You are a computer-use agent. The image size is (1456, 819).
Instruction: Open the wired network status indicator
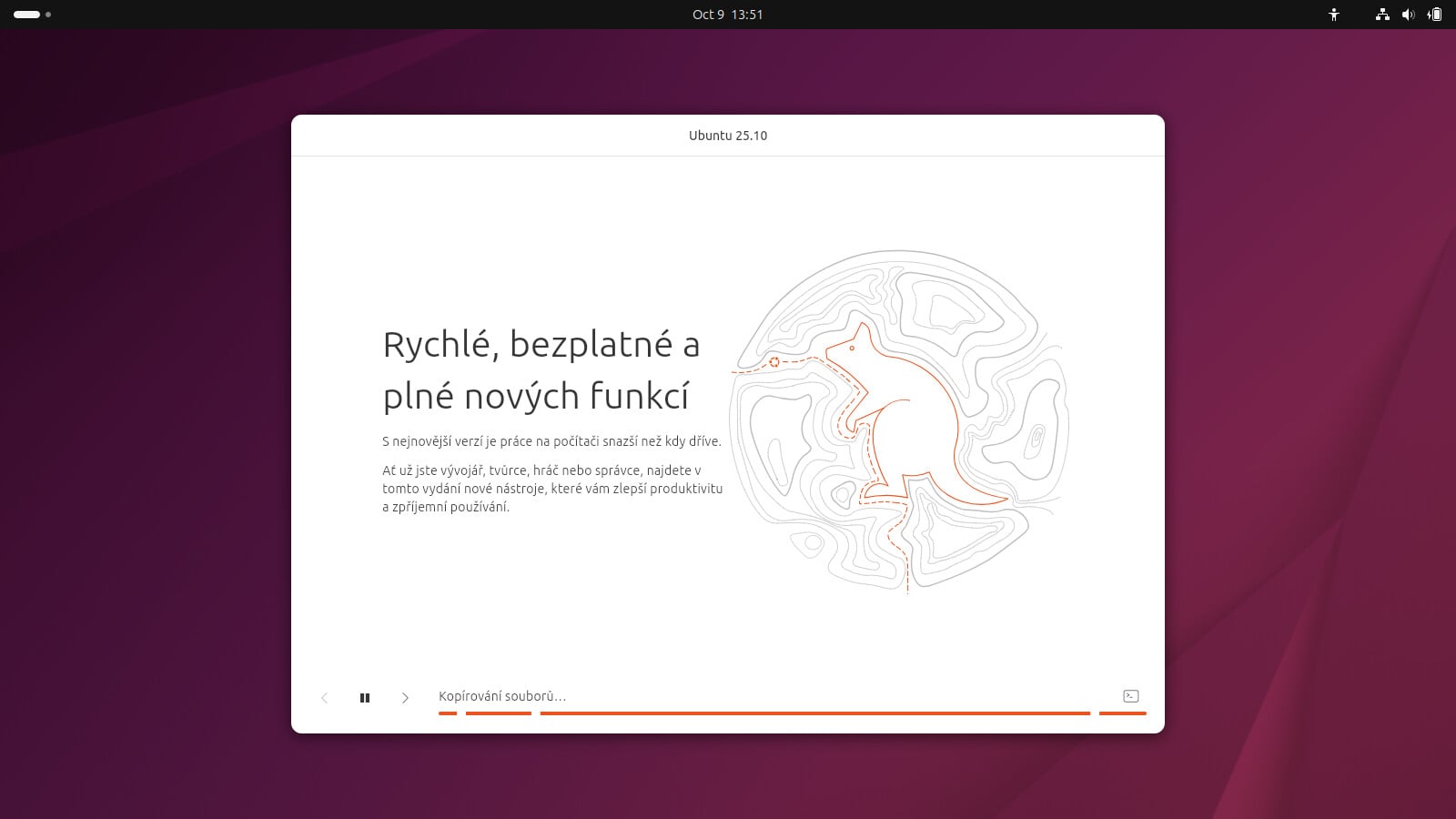pos(1382,15)
